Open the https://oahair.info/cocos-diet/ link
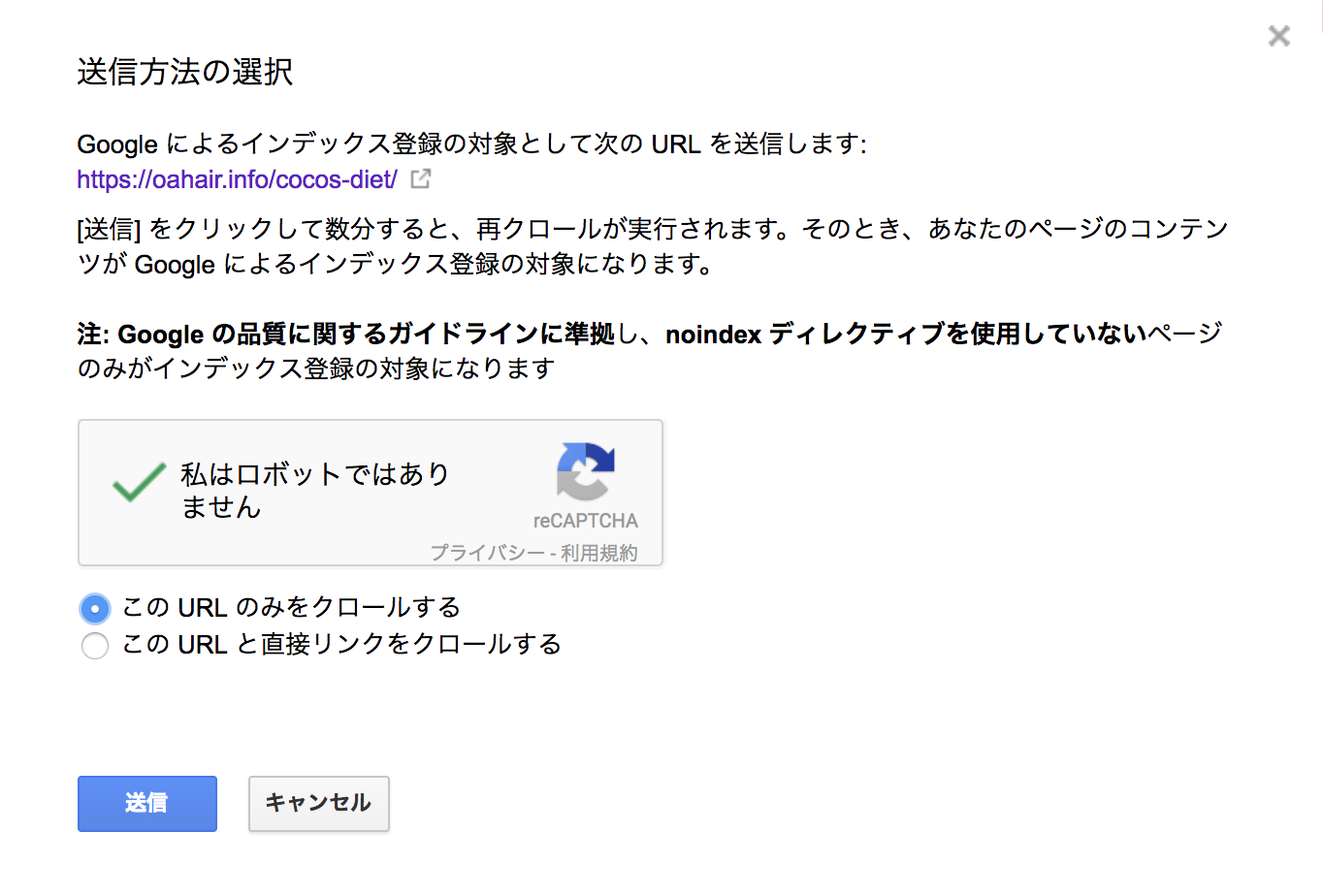1323x896 pixels. coord(237,179)
